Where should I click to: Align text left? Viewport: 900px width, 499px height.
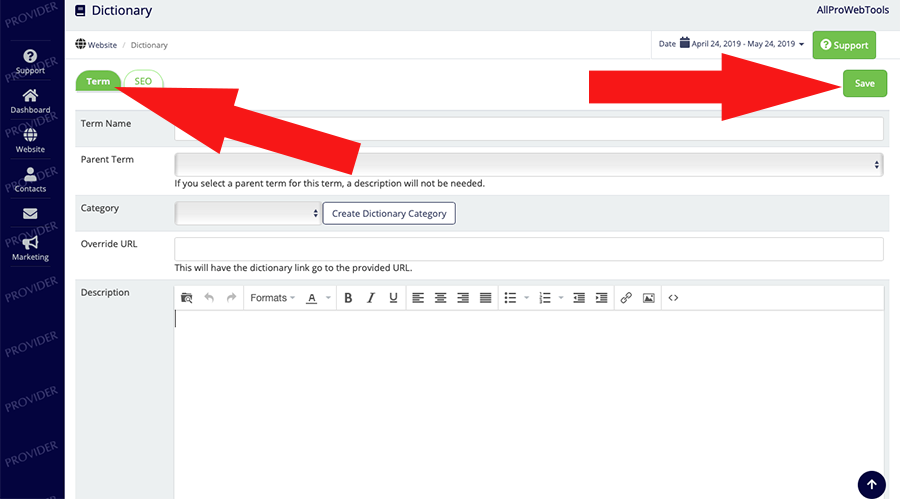pos(418,297)
